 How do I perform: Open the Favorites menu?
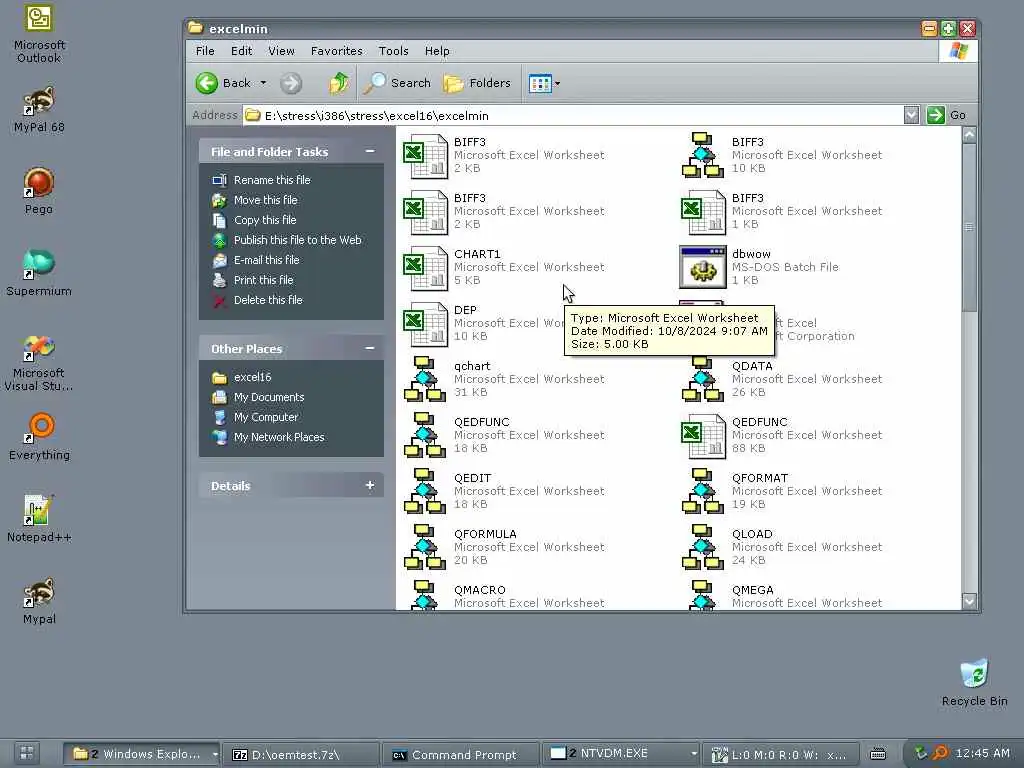click(x=336, y=51)
